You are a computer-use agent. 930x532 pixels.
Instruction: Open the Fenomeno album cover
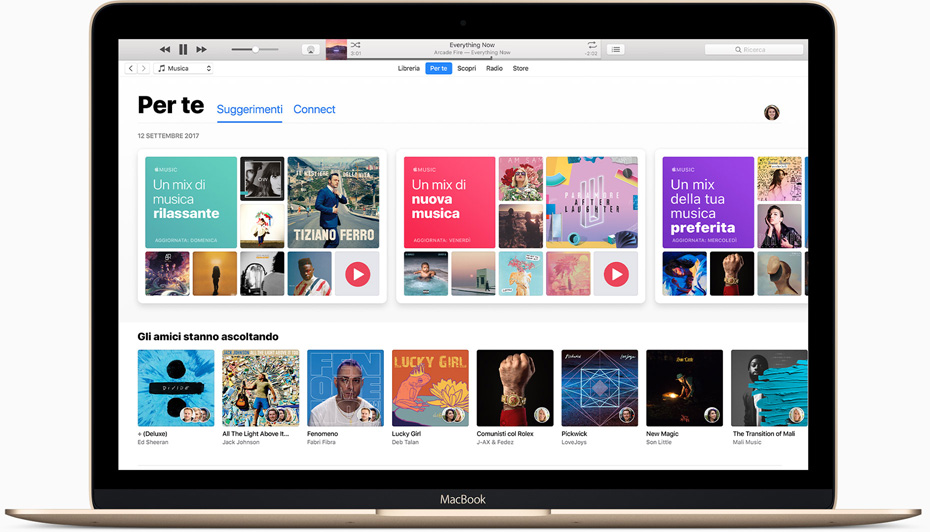click(345, 388)
